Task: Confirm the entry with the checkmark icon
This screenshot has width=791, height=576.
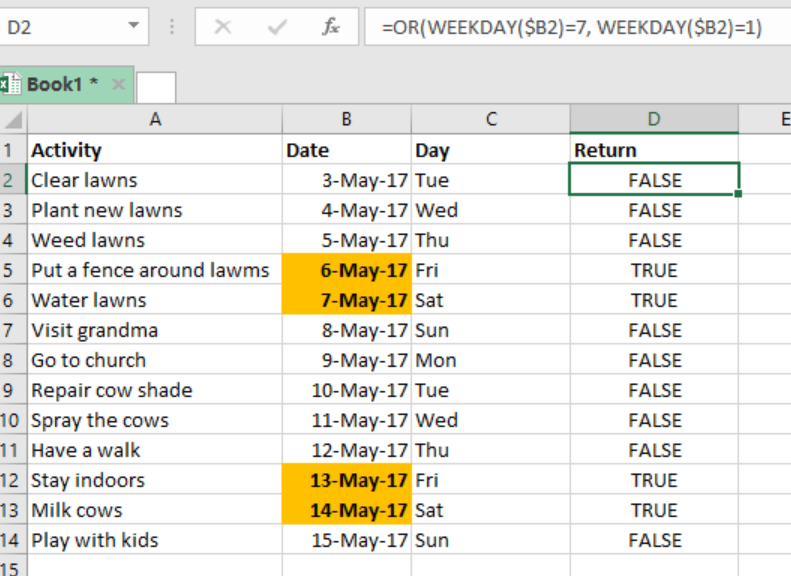Action: (277, 27)
